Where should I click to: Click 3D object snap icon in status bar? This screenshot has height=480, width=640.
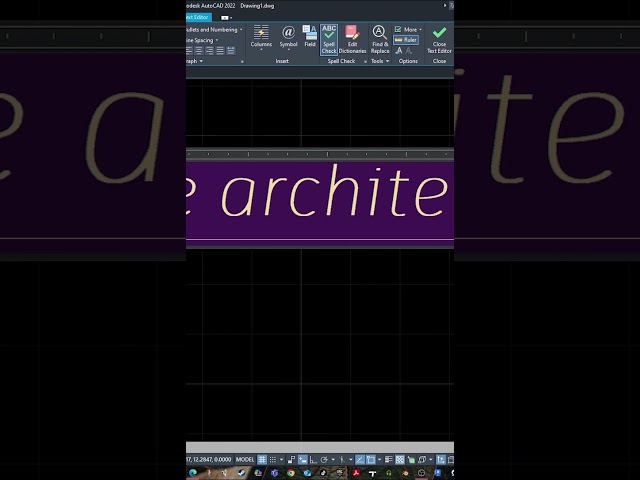pos(422,460)
